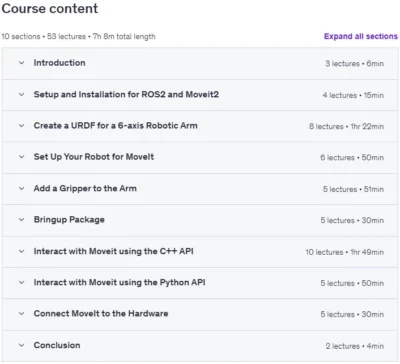Click the 8 lectures 1hr 22min label
The image size is (400, 364).
(346, 126)
